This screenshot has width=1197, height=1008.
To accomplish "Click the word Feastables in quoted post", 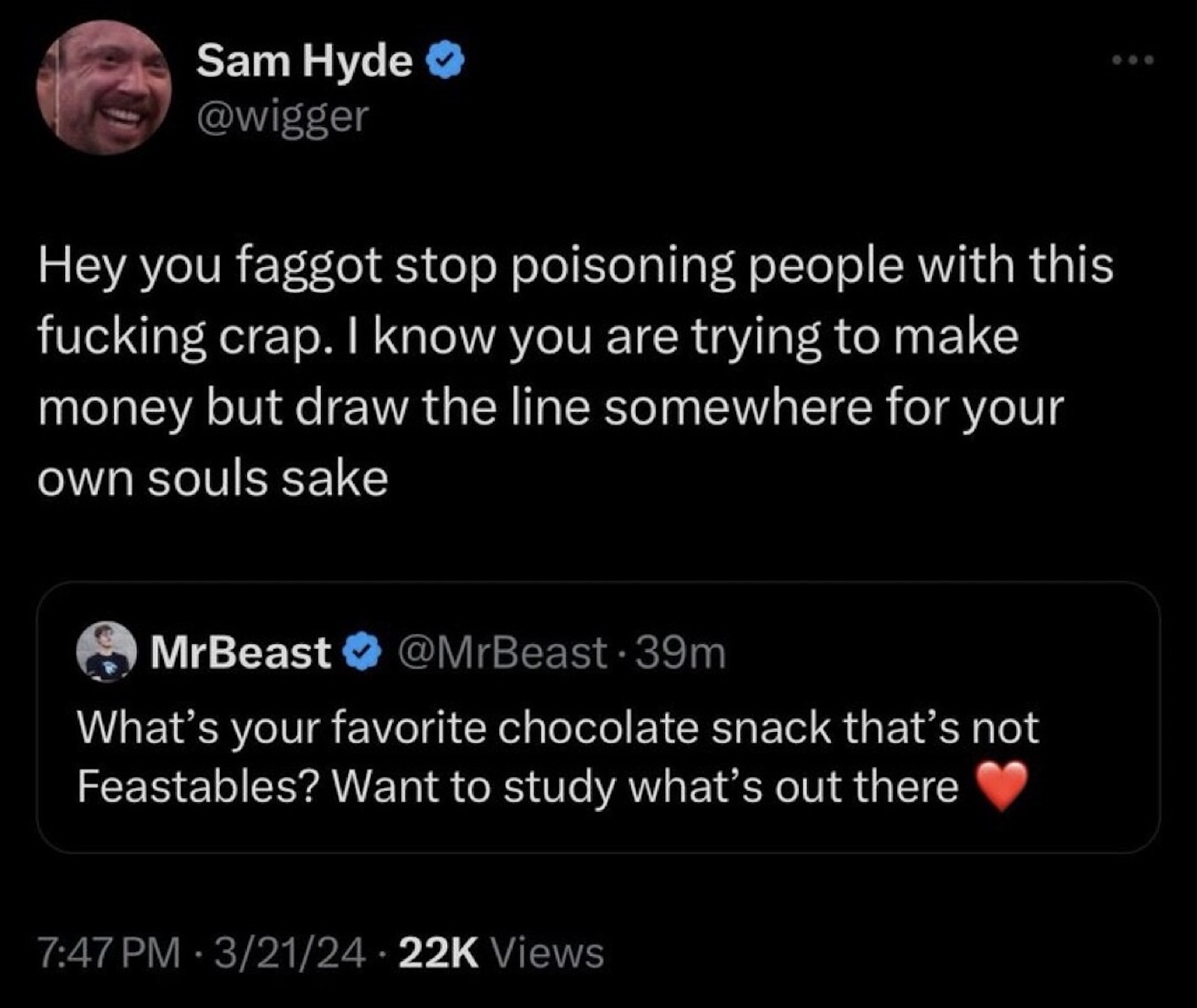I will [188, 787].
